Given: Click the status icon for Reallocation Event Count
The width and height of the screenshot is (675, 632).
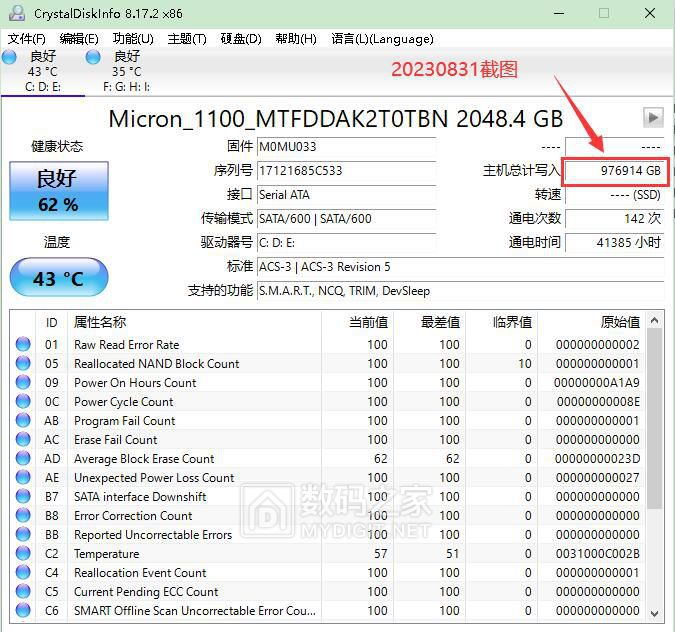Looking at the screenshot, I should click(x=23, y=572).
